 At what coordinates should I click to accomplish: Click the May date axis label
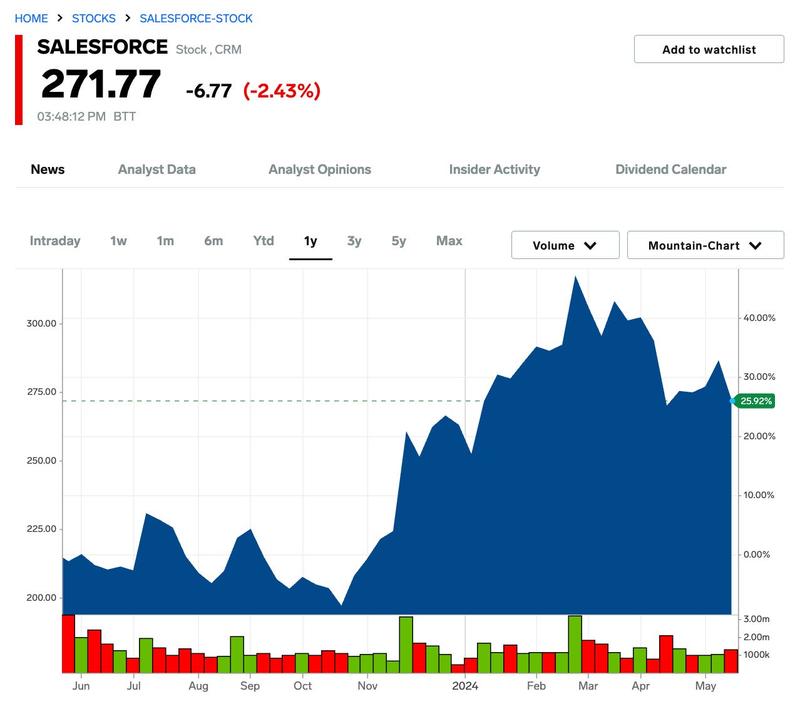click(x=706, y=687)
